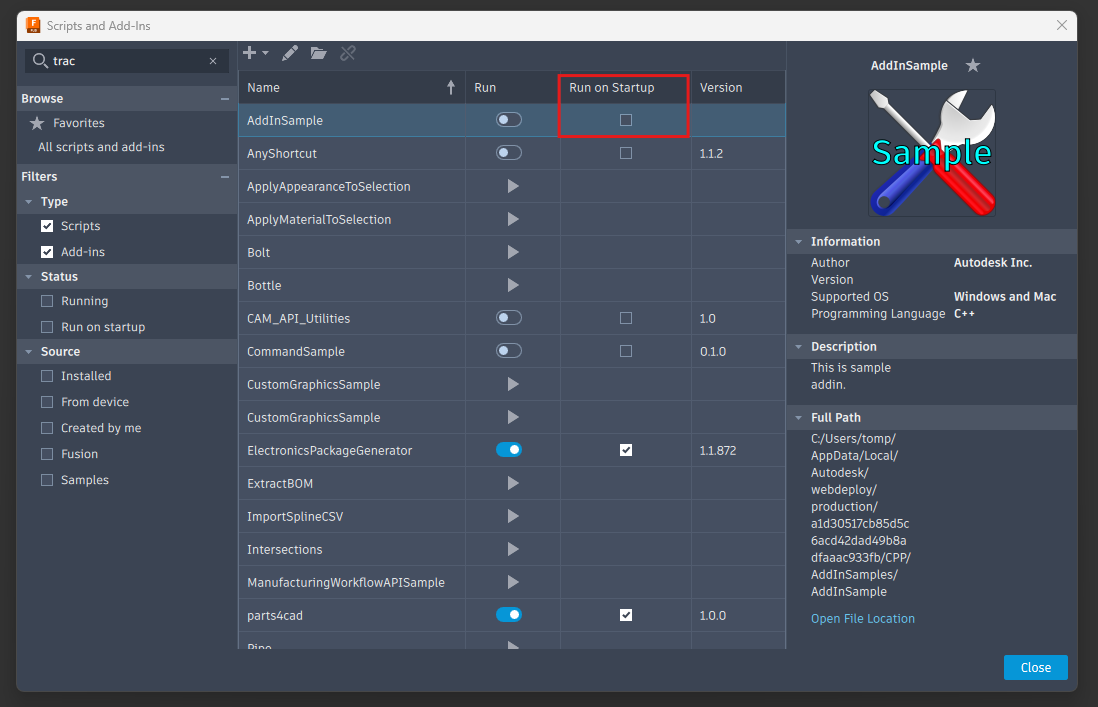Select the ElectronicsPackageGenerator row name
1098x707 pixels.
coord(330,451)
